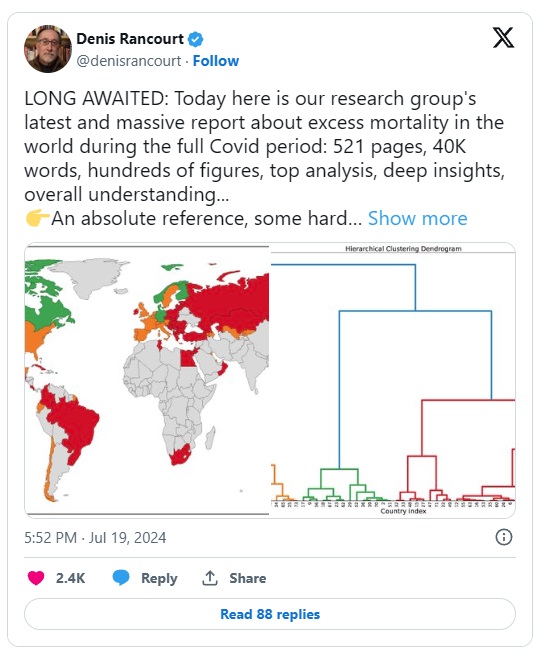
Task: Click the 2.4K likes count
Action: 70,578
